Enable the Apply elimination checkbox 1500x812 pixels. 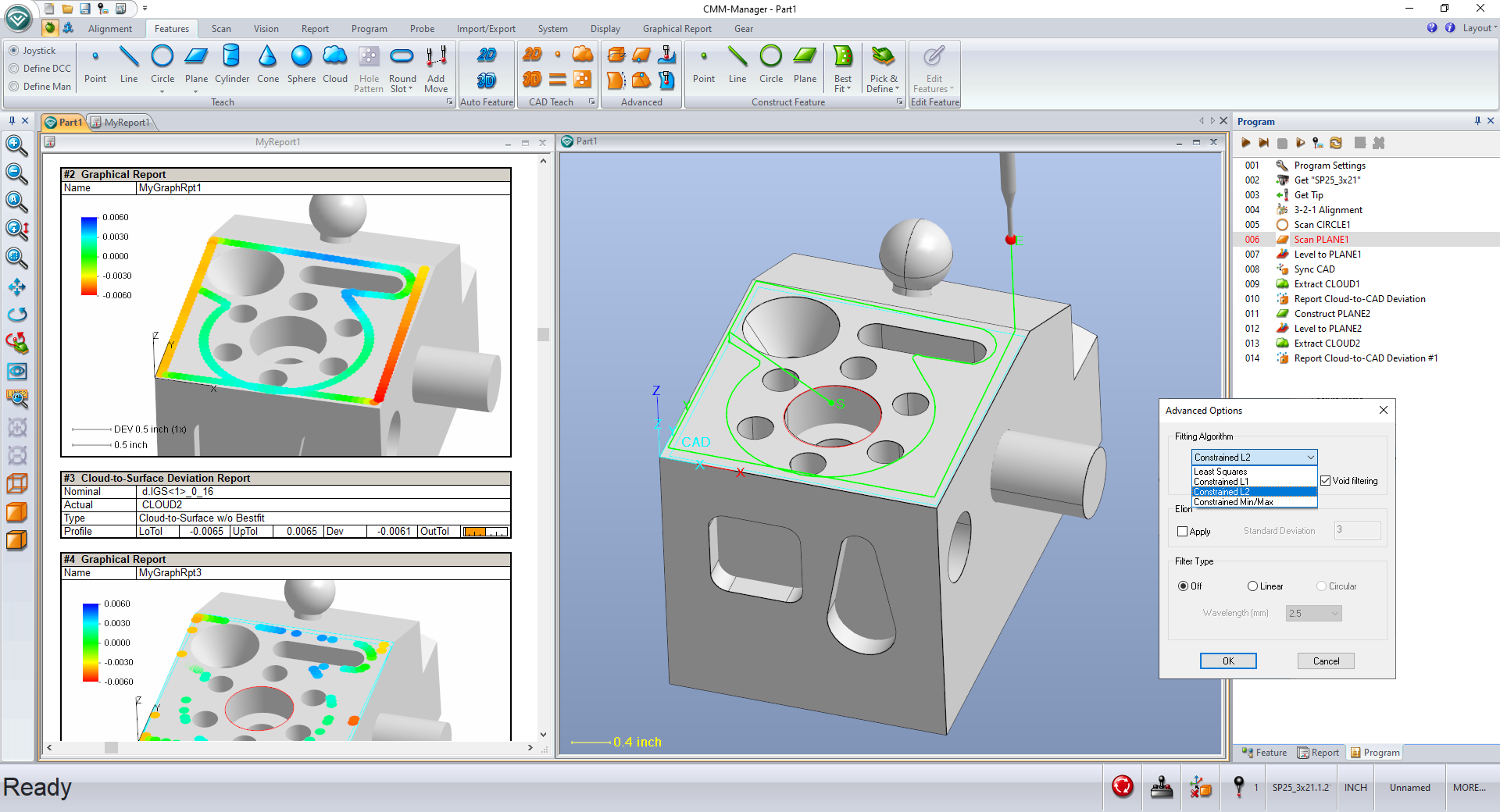[x=1183, y=532]
